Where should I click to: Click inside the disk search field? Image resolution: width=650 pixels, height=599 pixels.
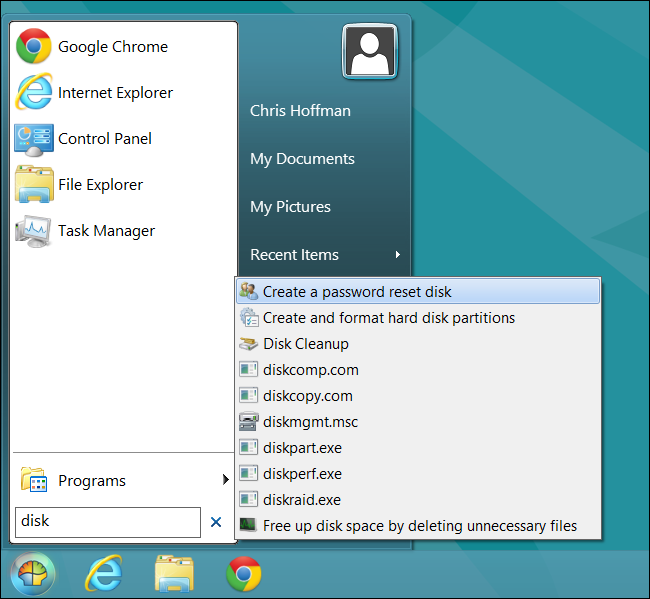(108, 522)
